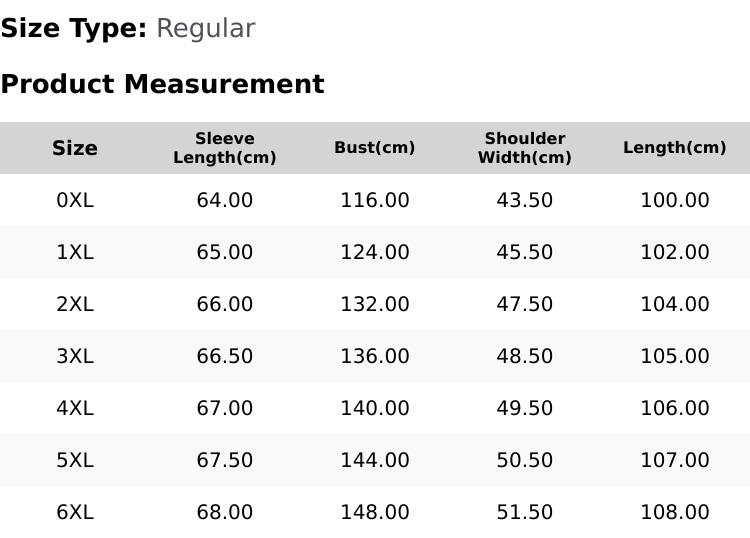Click the 4XL size row label

75,408
